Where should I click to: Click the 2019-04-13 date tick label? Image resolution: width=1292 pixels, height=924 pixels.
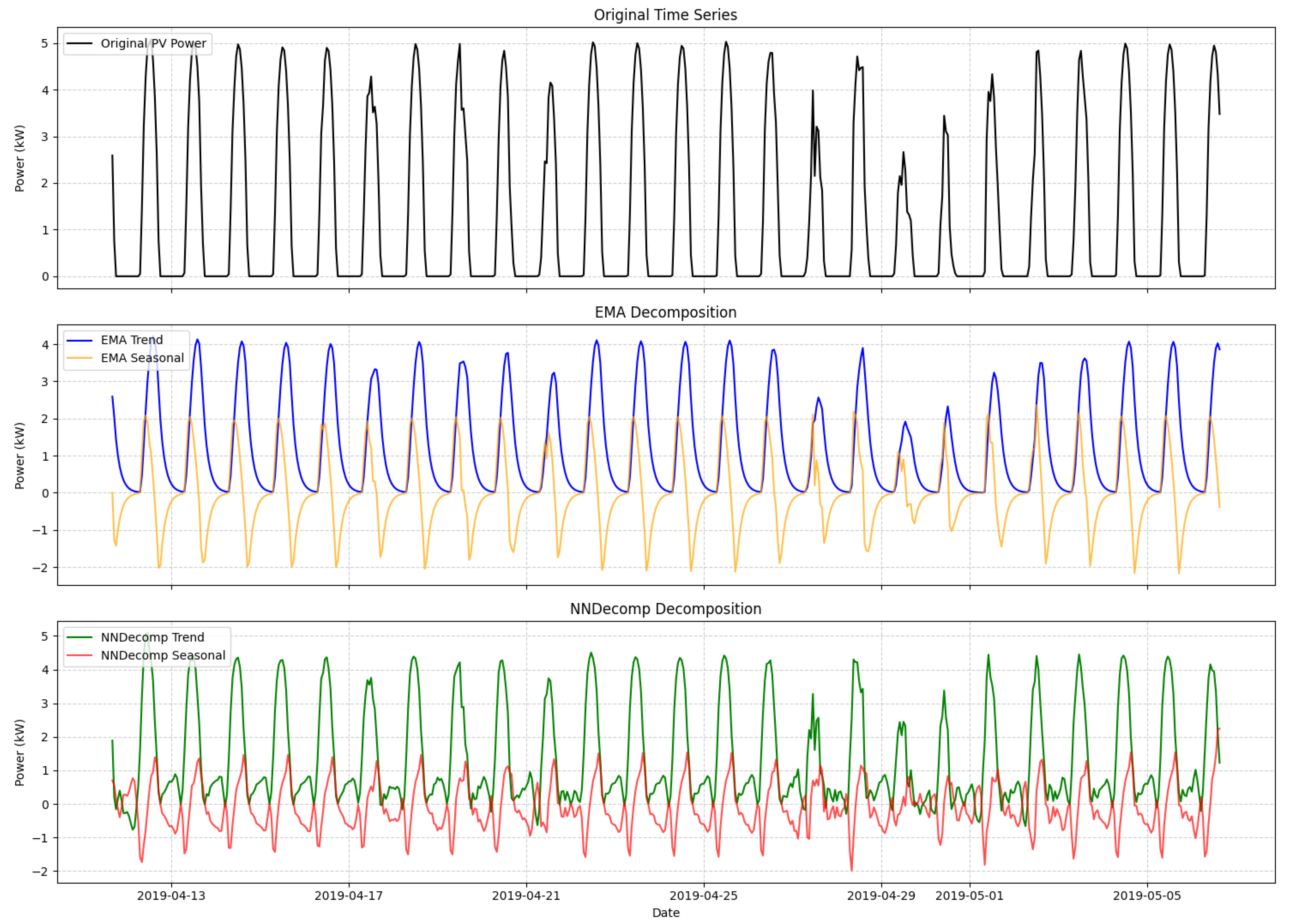tap(171, 896)
